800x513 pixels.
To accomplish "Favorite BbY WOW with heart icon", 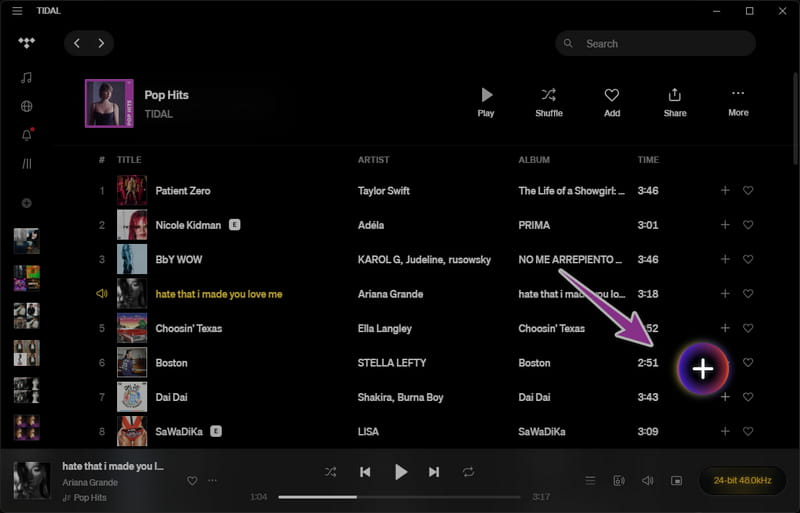I will click(748, 259).
